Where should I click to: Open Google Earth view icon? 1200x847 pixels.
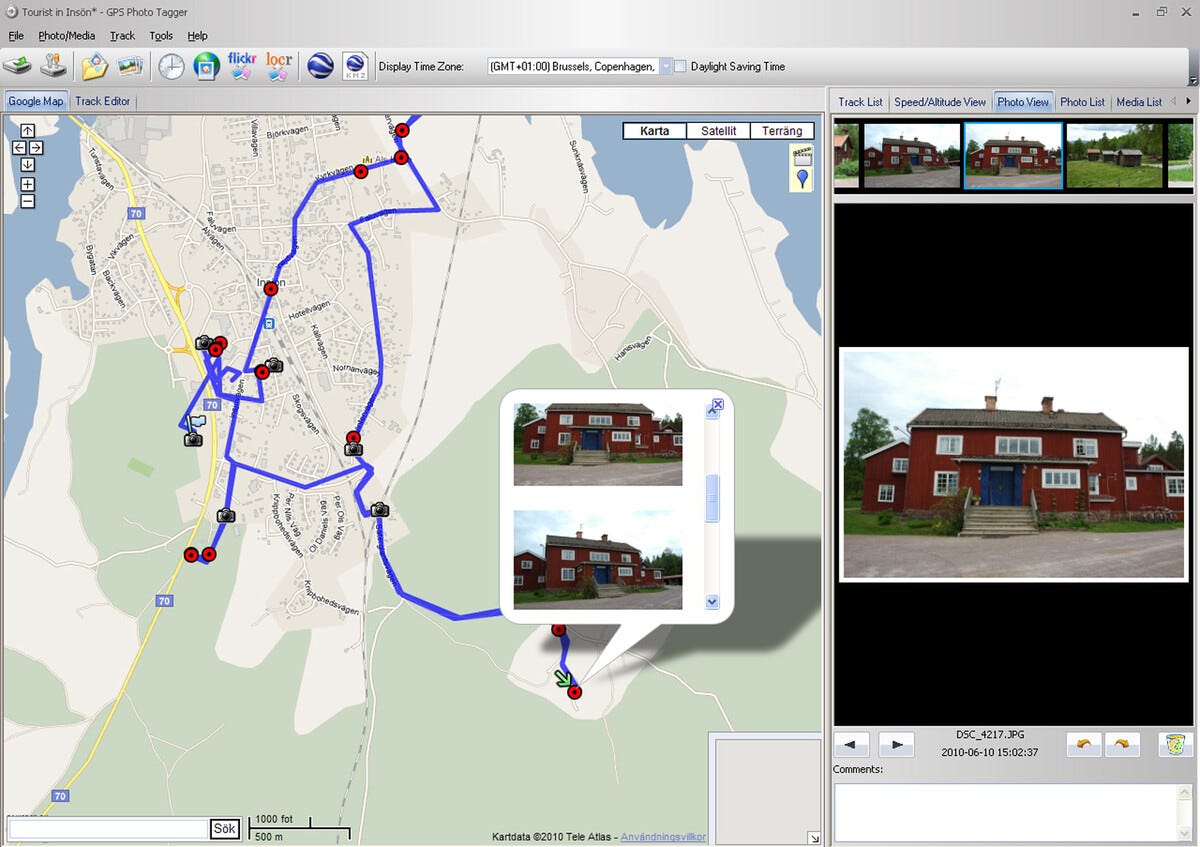pos(320,66)
